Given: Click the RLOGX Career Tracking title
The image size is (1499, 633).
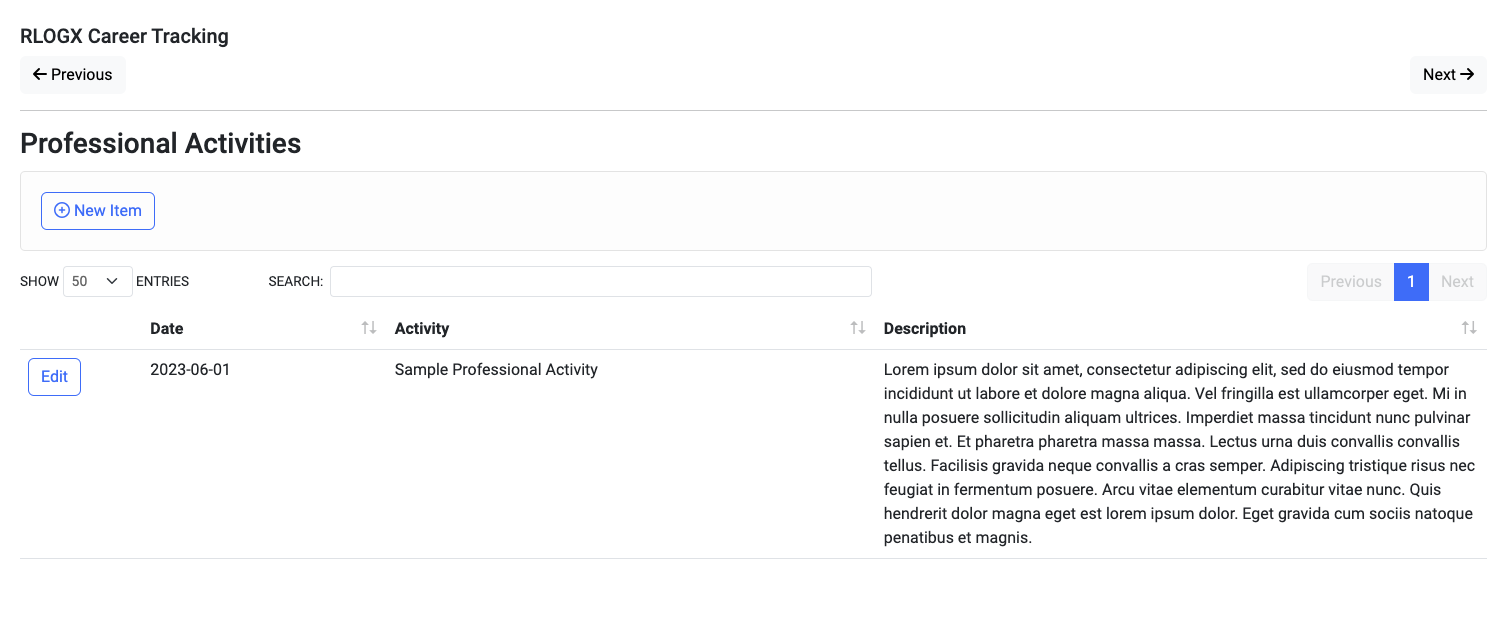Looking at the screenshot, I should 124,37.
